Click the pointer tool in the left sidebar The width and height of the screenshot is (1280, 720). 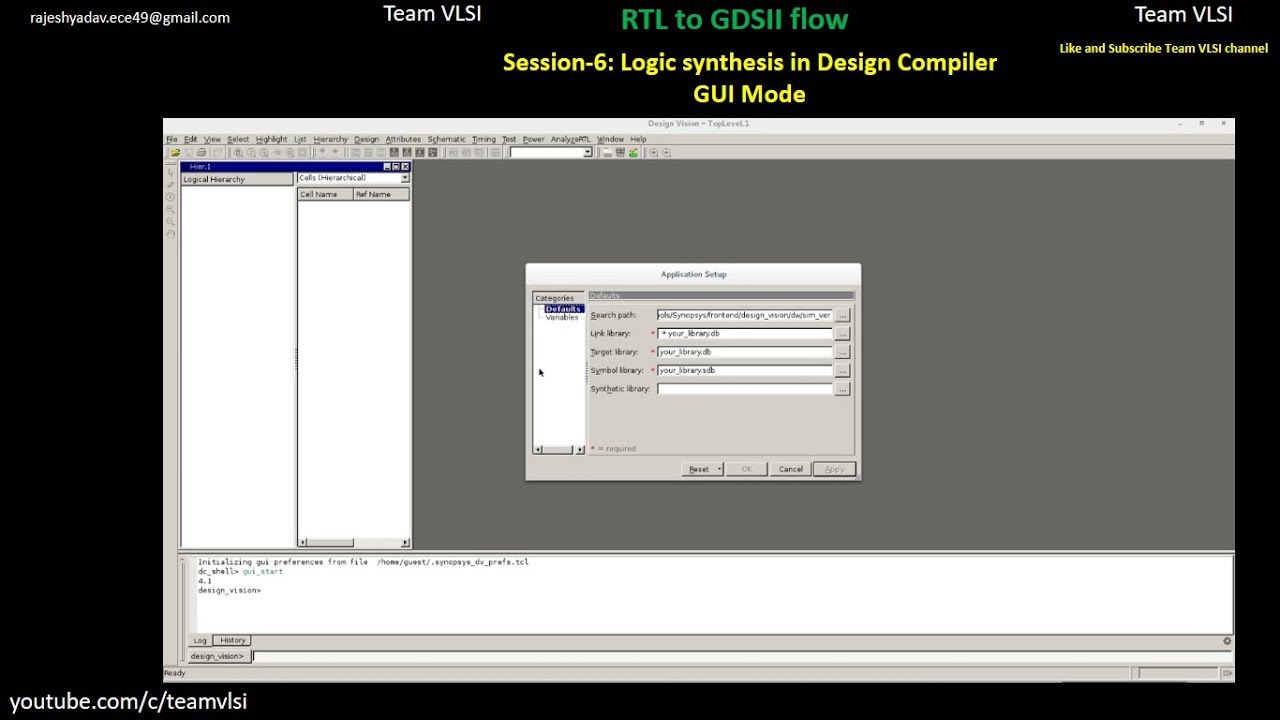pos(170,172)
